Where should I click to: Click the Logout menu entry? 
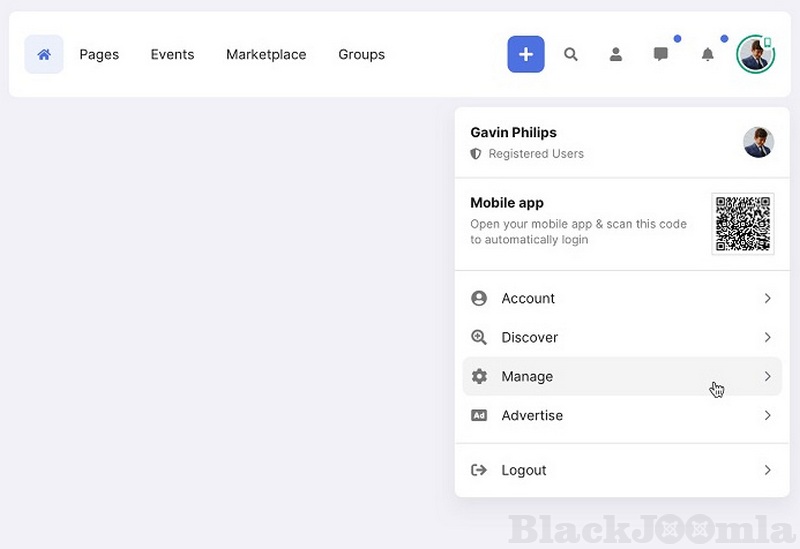tap(524, 470)
